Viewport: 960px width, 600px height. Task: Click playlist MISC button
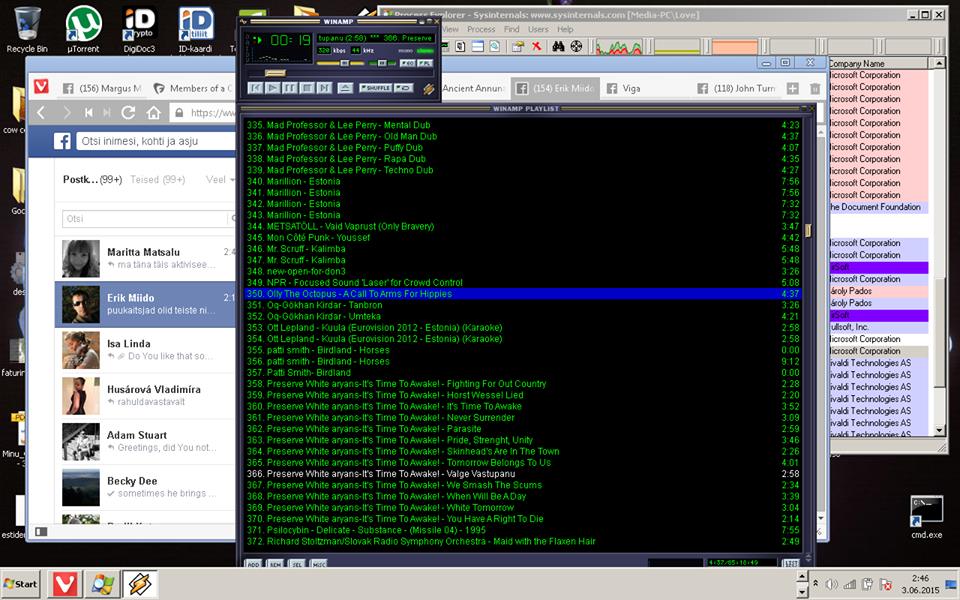318,563
